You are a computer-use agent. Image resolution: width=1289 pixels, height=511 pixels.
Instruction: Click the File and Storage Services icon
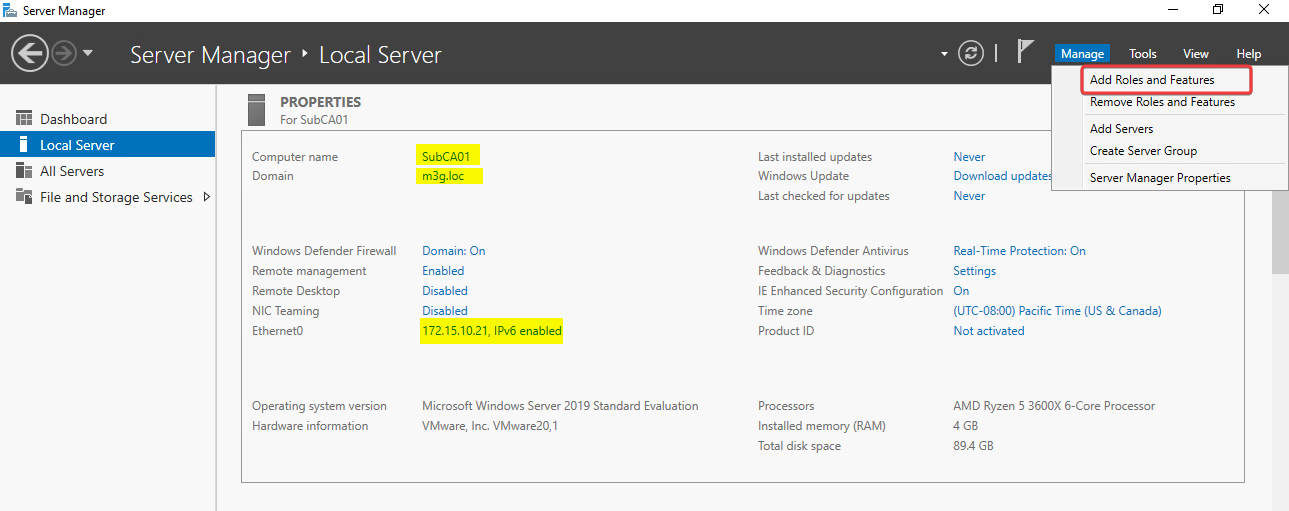(24, 197)
